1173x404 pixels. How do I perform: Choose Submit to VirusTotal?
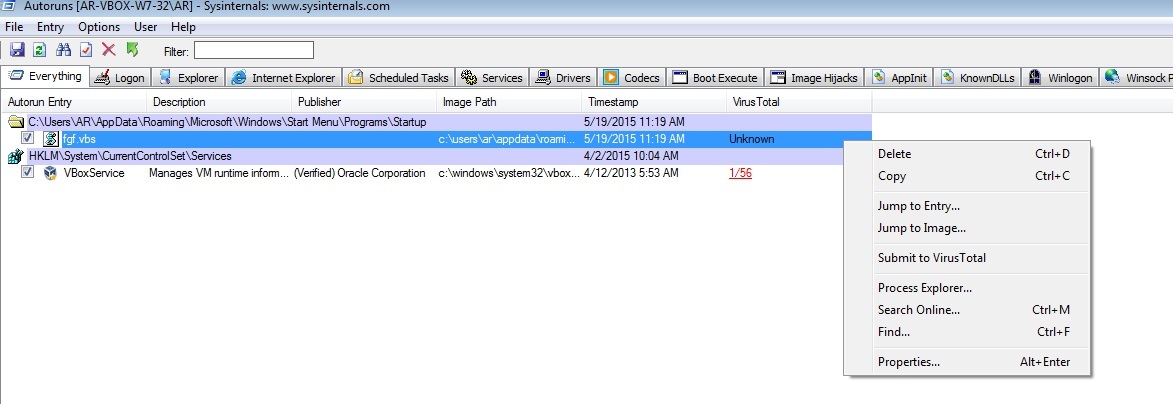click(967, 258)
